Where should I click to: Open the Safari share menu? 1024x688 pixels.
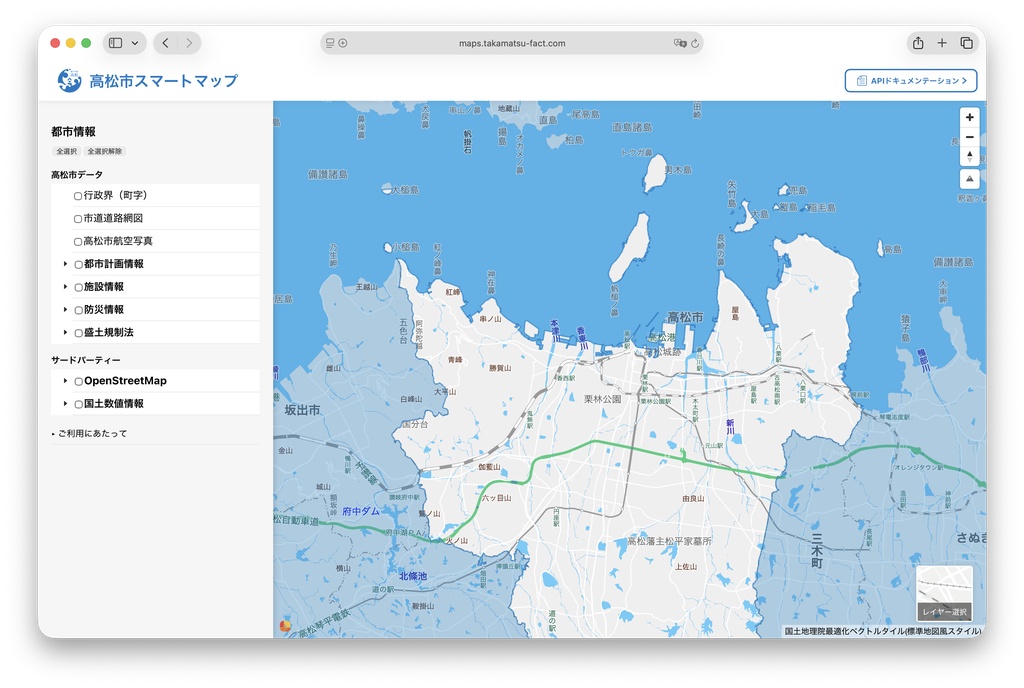pyautogui.click(x=917, y=43)
